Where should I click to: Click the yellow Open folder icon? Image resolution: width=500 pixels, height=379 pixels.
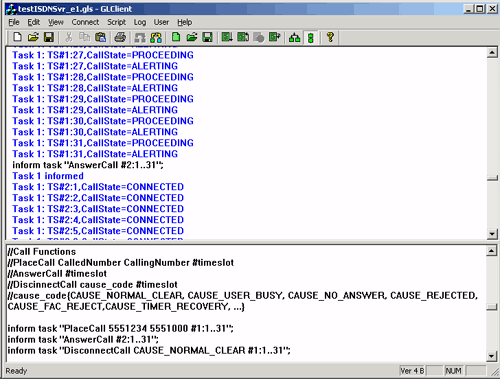tap(33, 37)
